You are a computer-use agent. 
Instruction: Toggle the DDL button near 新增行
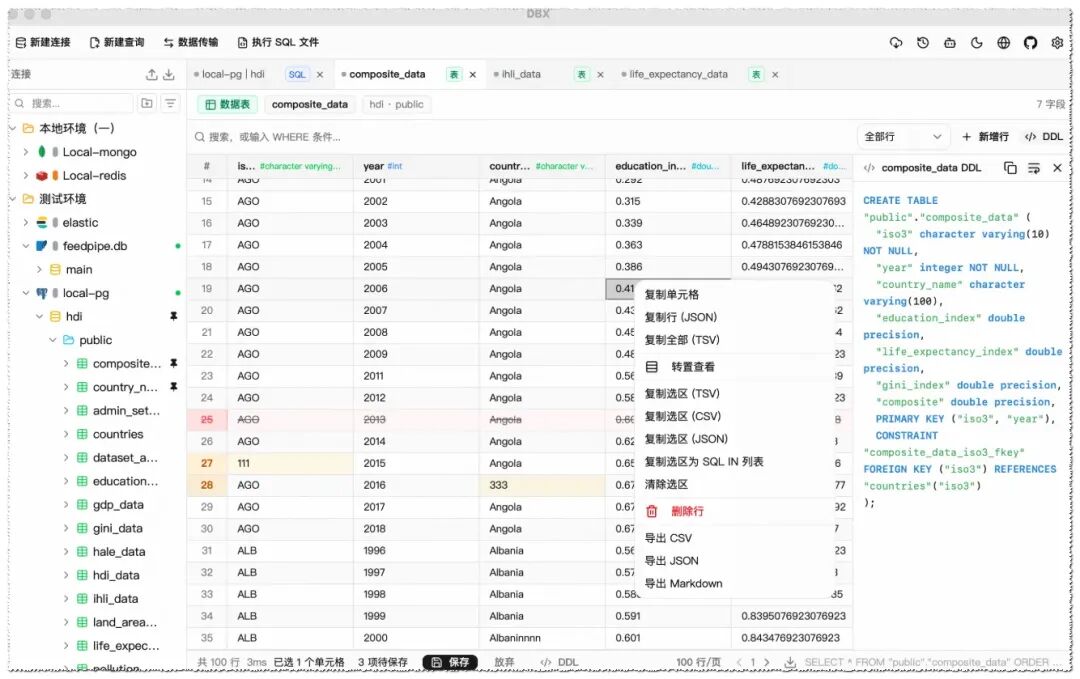1044,136
